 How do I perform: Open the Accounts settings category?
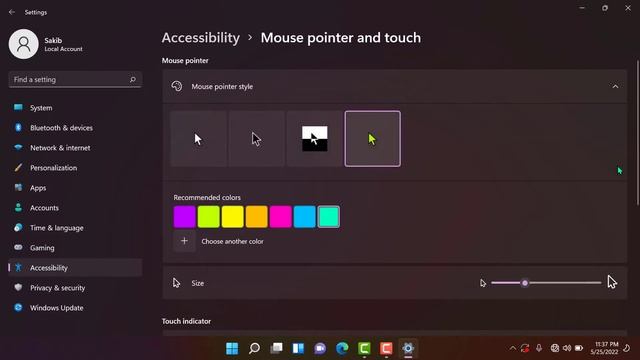(75, 208)
